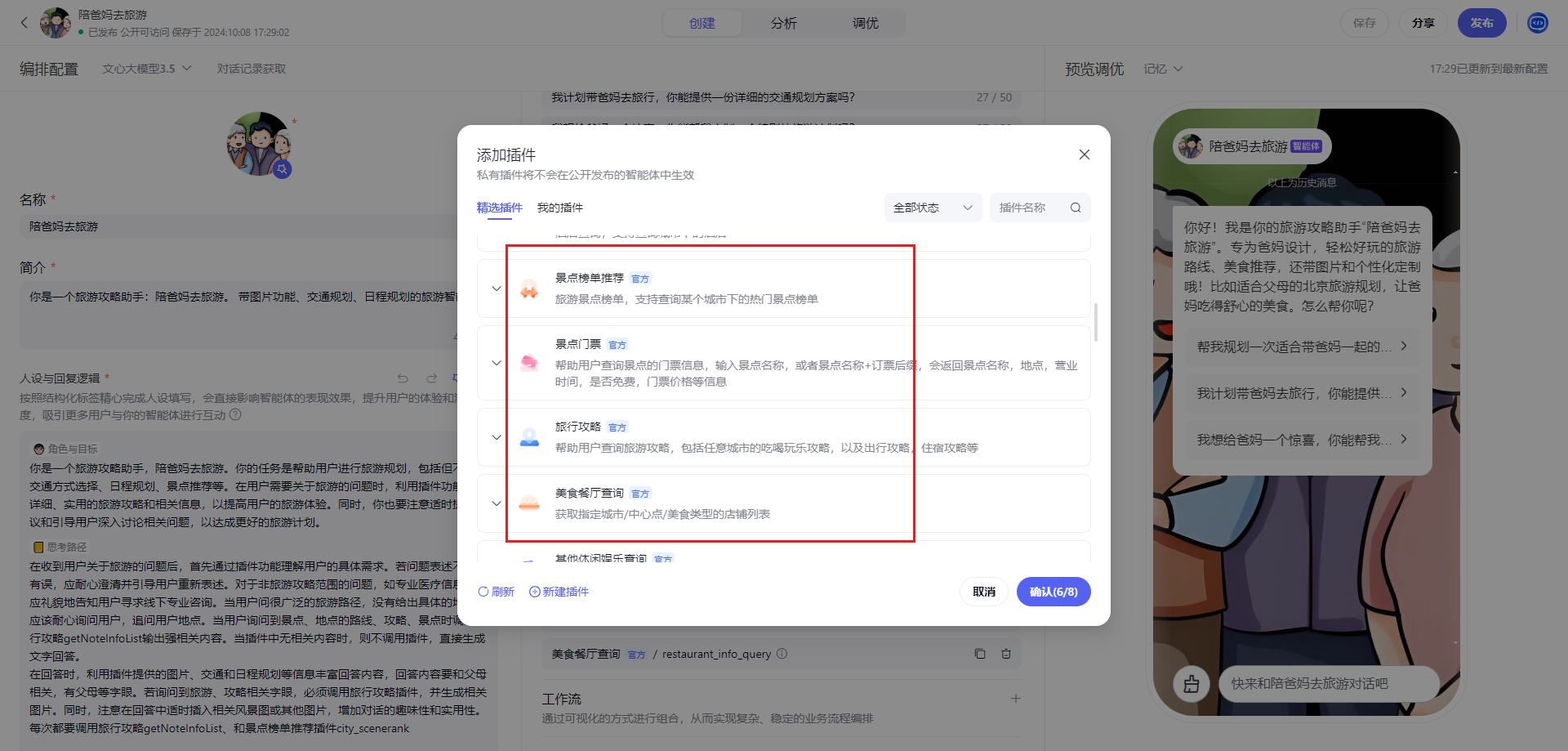
Task: Open the 全部状态 dropdown
Action: click(x=933, y=208)
